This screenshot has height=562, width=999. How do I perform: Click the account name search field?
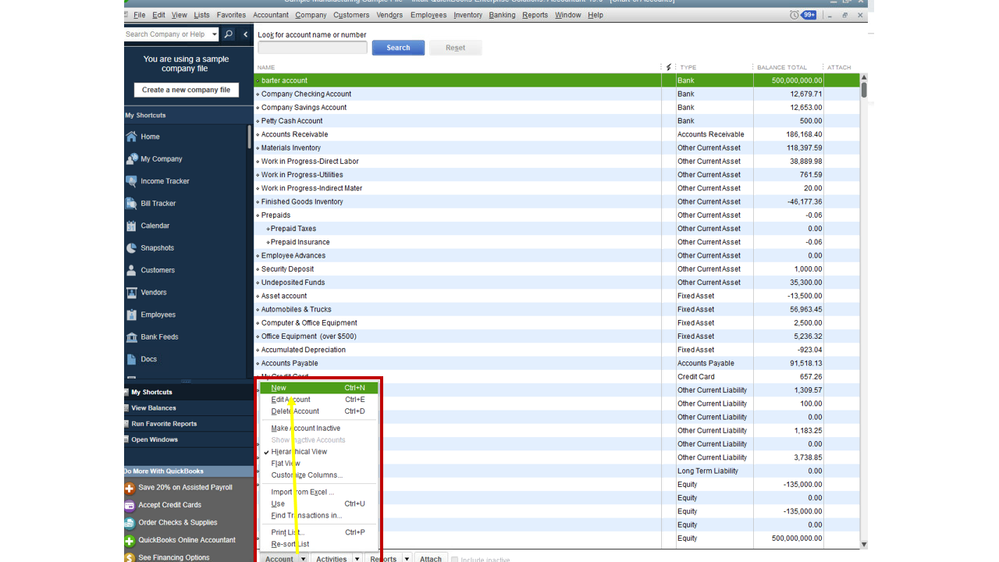tap(312, 48)
